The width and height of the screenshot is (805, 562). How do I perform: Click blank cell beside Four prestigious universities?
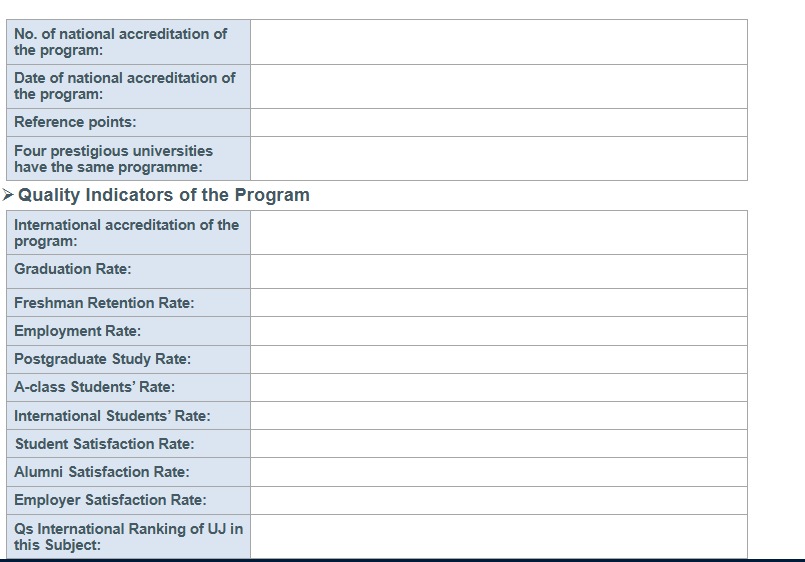[x=498, y=158]
